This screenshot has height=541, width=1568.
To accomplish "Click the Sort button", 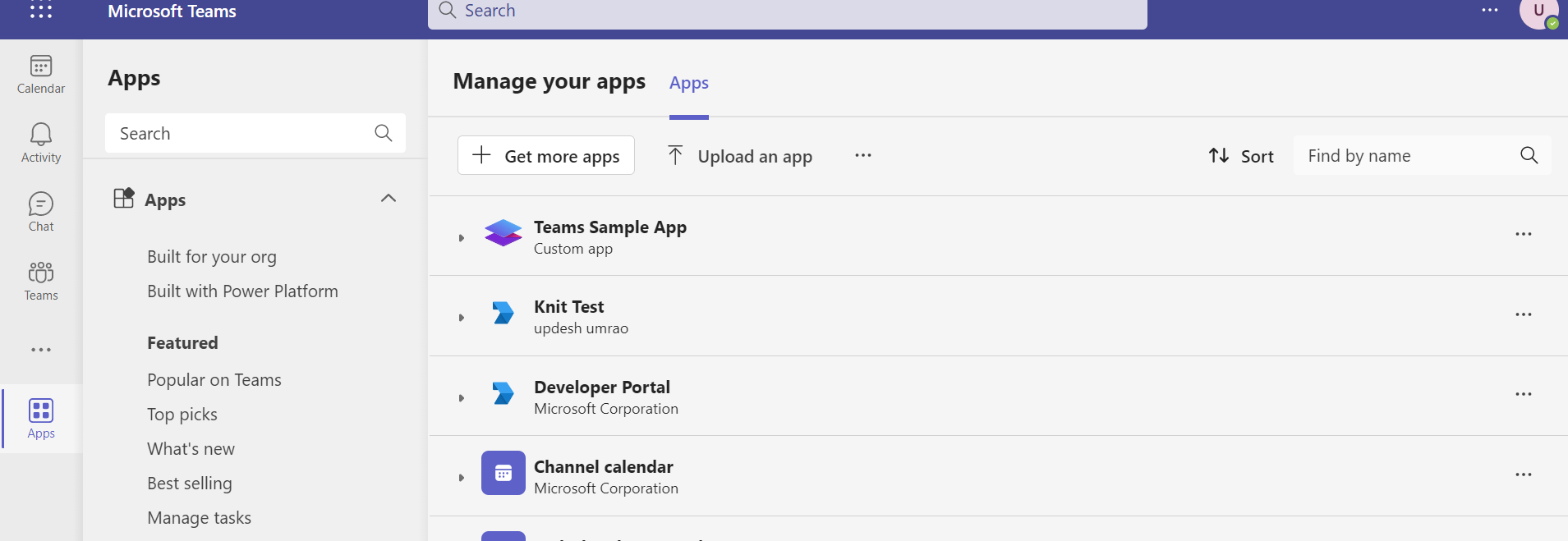I will (x=1241, y=156).
